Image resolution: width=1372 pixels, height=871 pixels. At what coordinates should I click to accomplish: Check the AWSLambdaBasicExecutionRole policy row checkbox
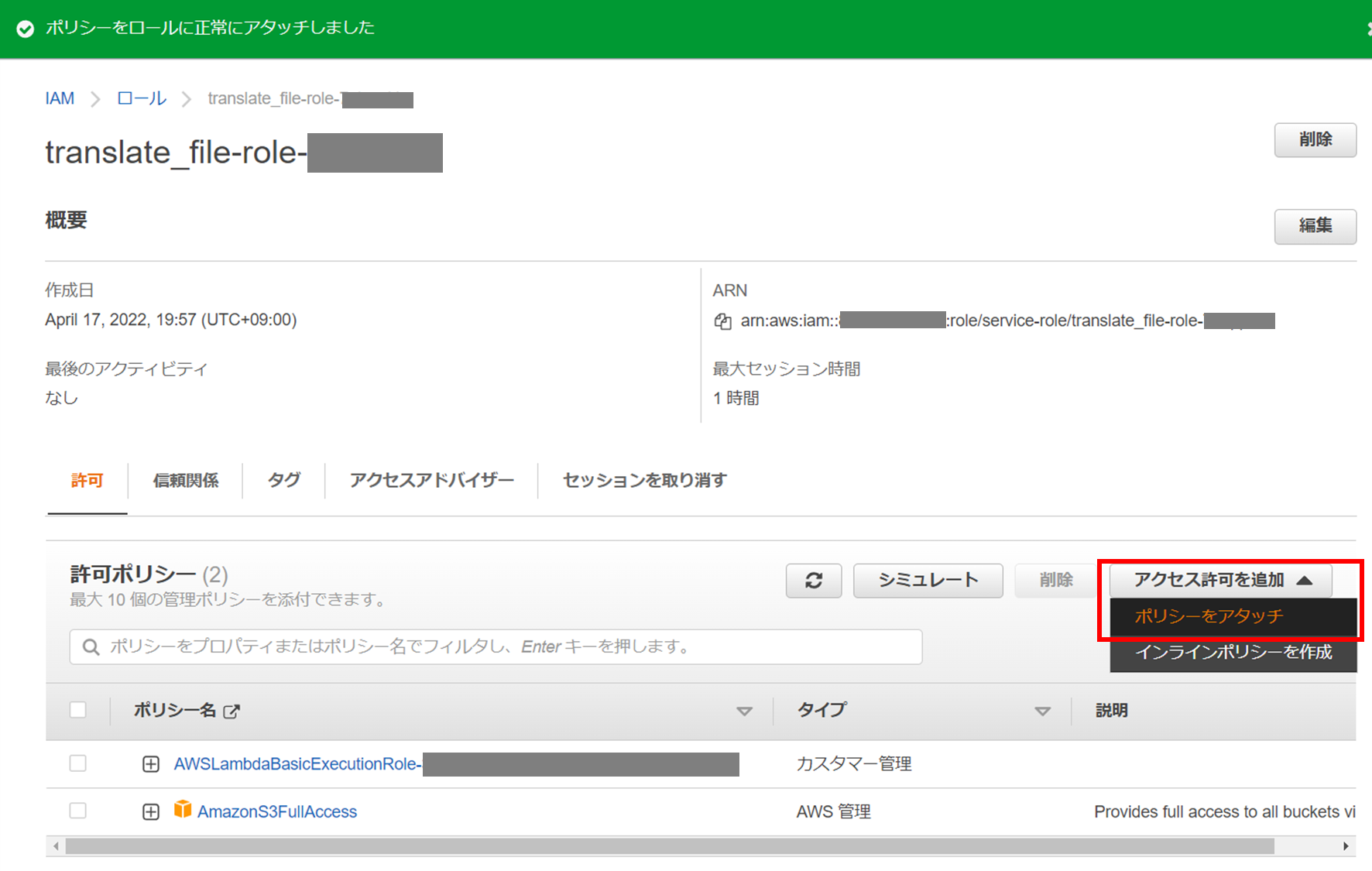tap(78, 763)
